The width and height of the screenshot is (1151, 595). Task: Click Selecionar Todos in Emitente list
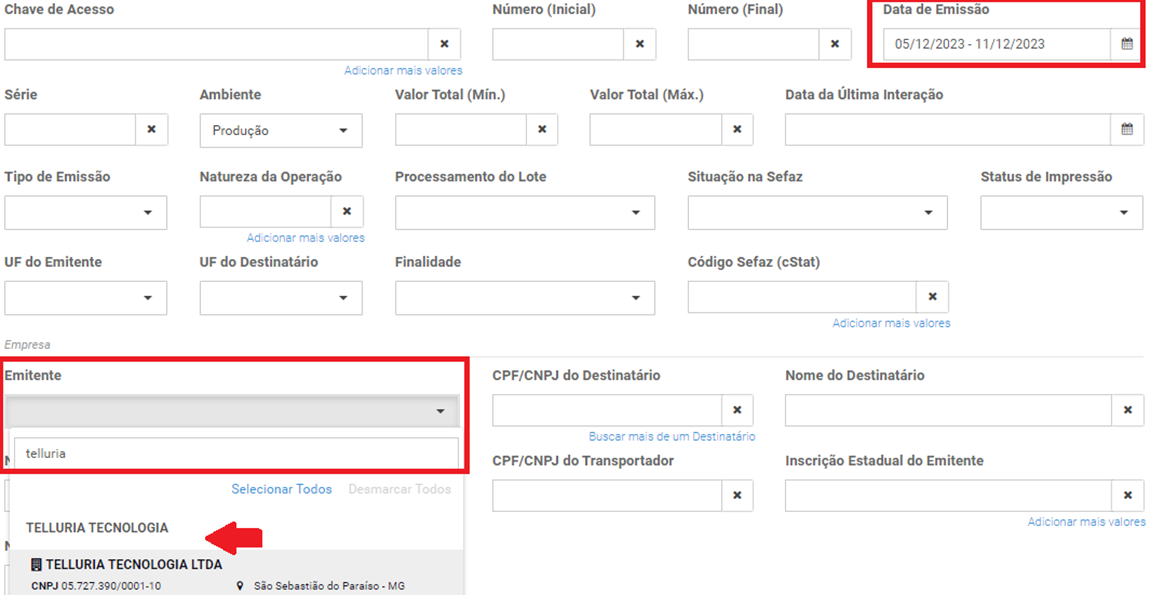281,489
